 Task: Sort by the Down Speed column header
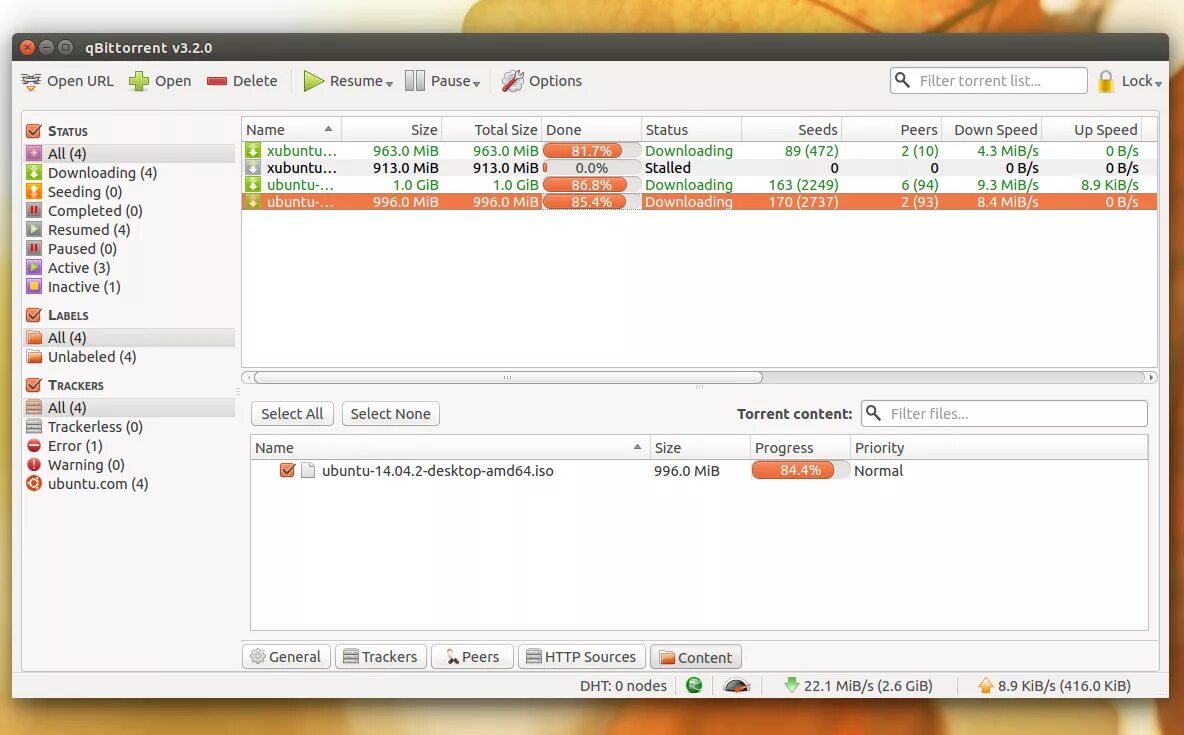coord(991,130)
